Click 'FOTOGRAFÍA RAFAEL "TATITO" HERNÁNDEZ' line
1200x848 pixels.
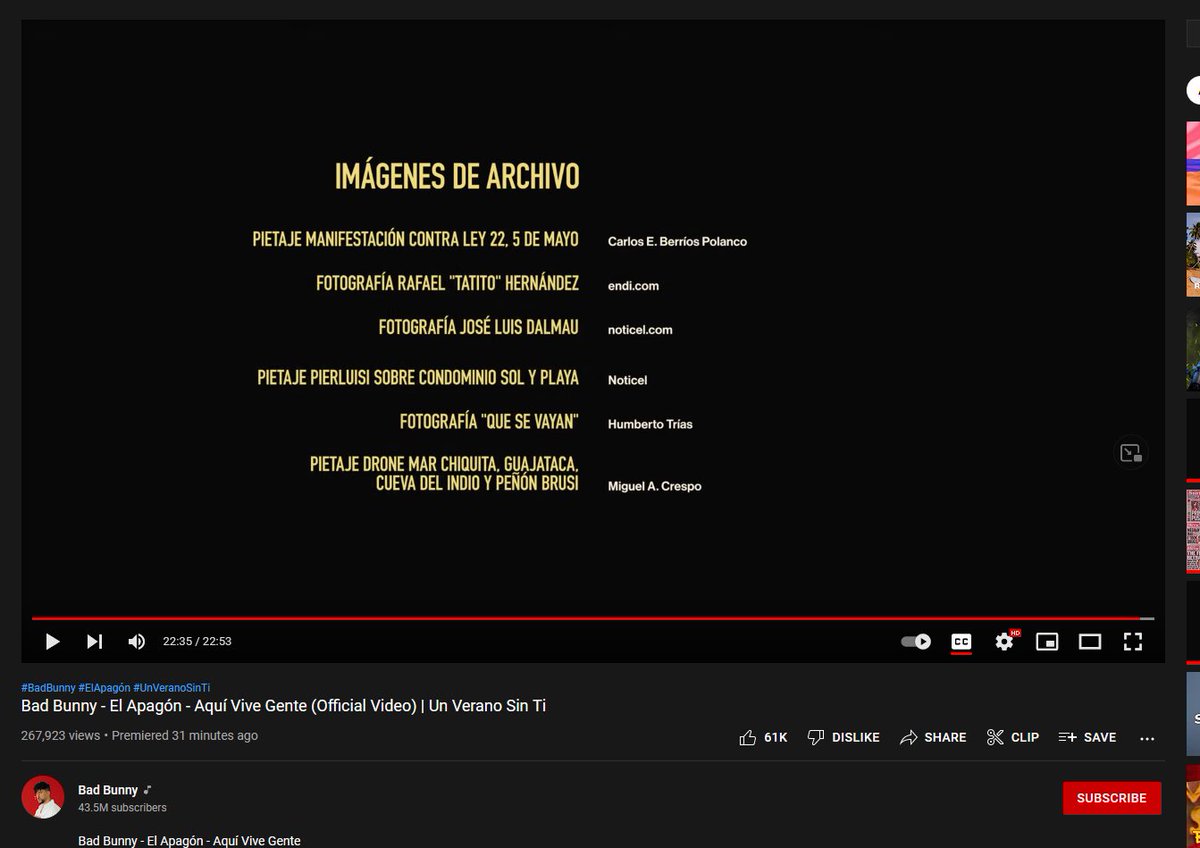coord(447,283)
